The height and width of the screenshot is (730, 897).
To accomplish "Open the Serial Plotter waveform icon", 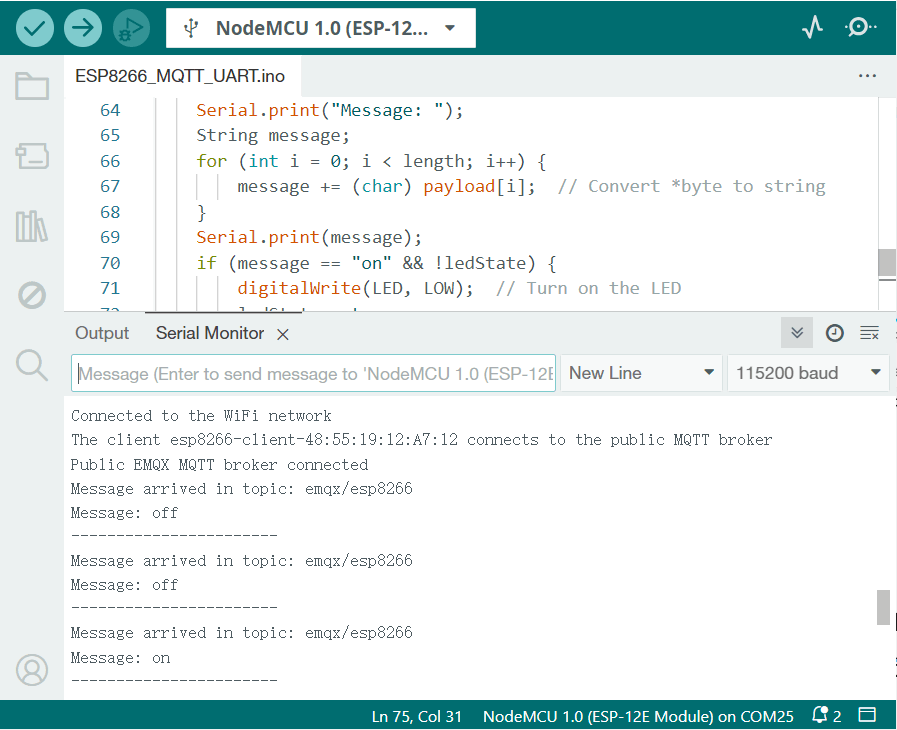I will 812,28.
